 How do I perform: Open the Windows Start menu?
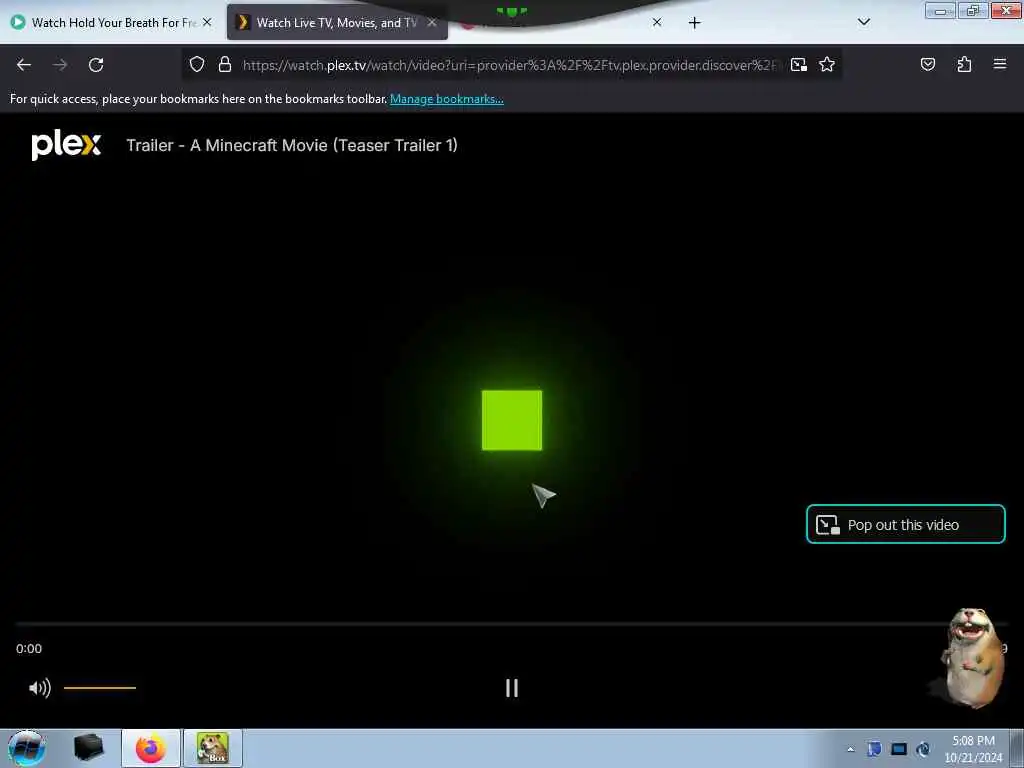pyautogui.click(x=26, y=748)
